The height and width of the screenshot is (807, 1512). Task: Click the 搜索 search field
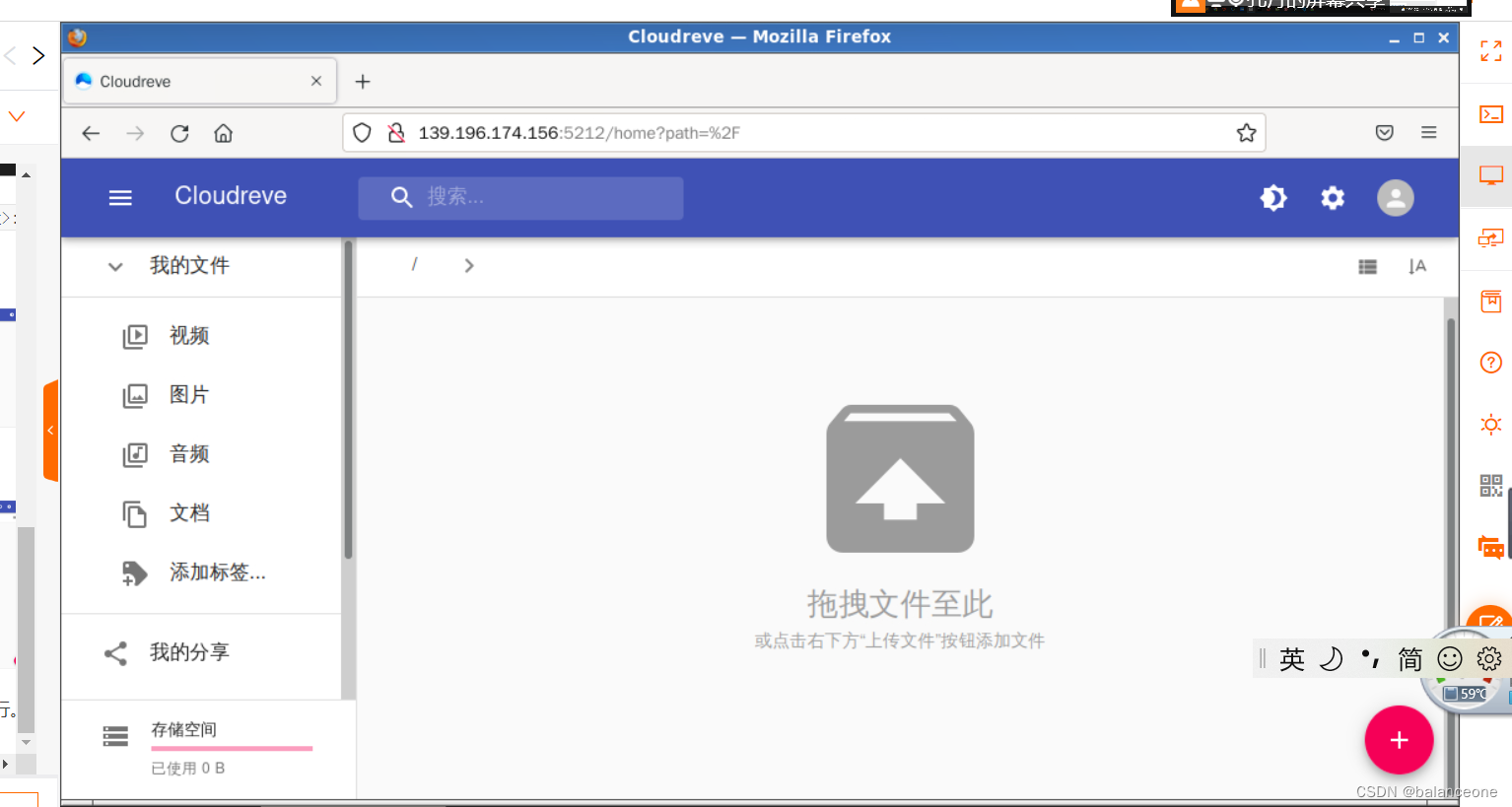pos(520,197)
